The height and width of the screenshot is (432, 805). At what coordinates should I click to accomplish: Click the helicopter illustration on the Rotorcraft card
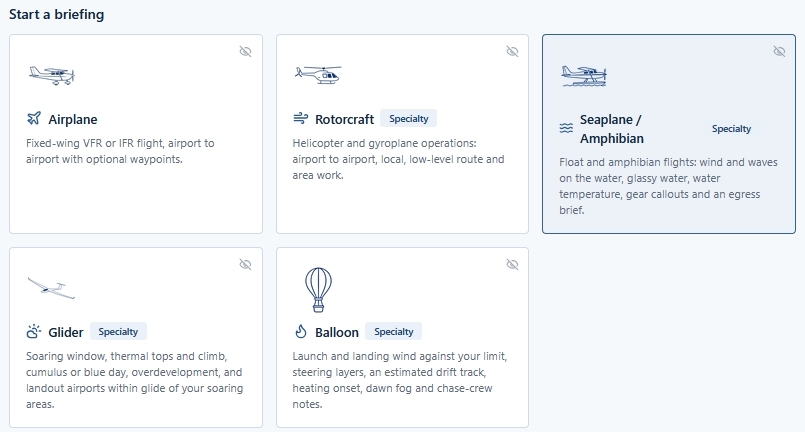(x=318, y=75)
